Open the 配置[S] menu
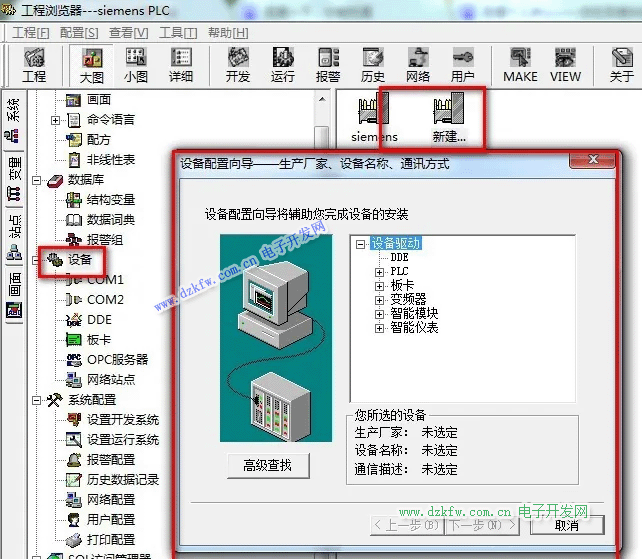642x559 pixels. 79,33
